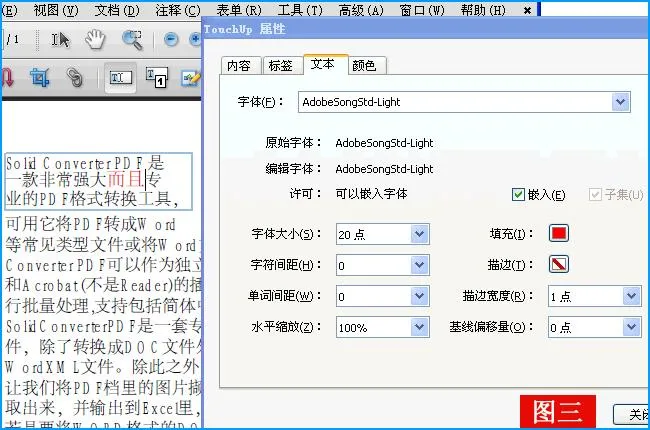Click the AdobeSongStd-Light font field
Viewport: 650px width, 430px height.
455,102
